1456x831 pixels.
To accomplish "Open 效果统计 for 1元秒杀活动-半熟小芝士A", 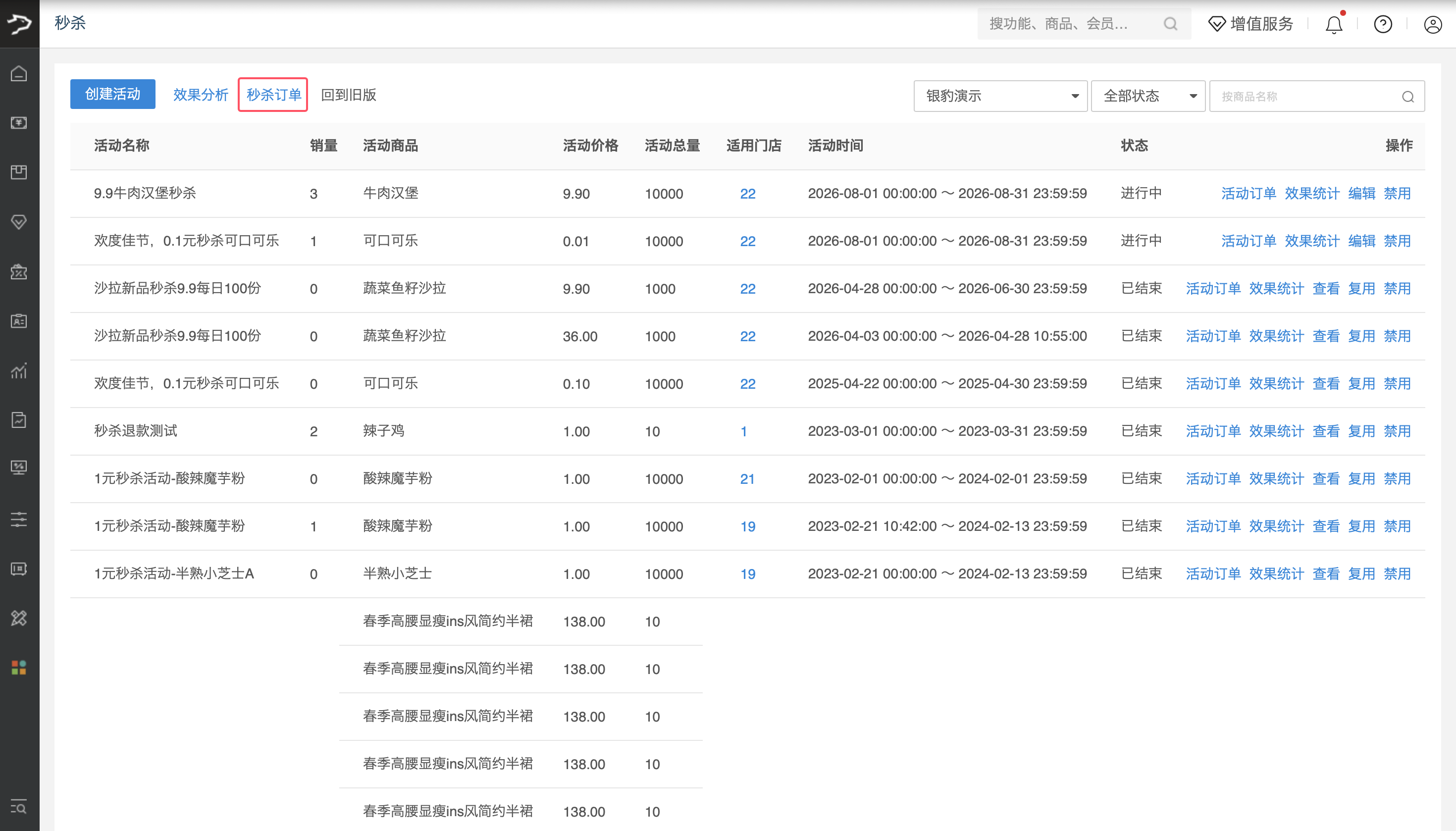I will pyautogui.click(x=1276, y=573).
